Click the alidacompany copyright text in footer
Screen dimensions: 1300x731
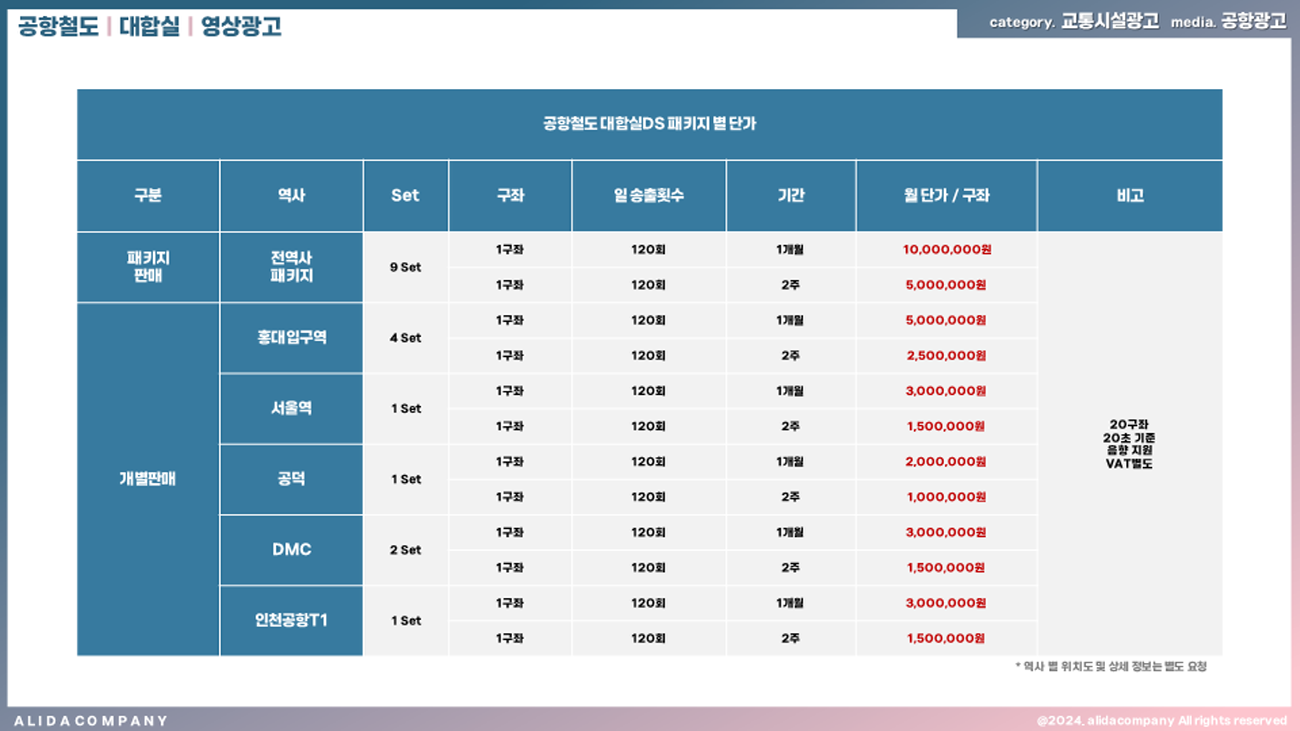(1161, 720)
